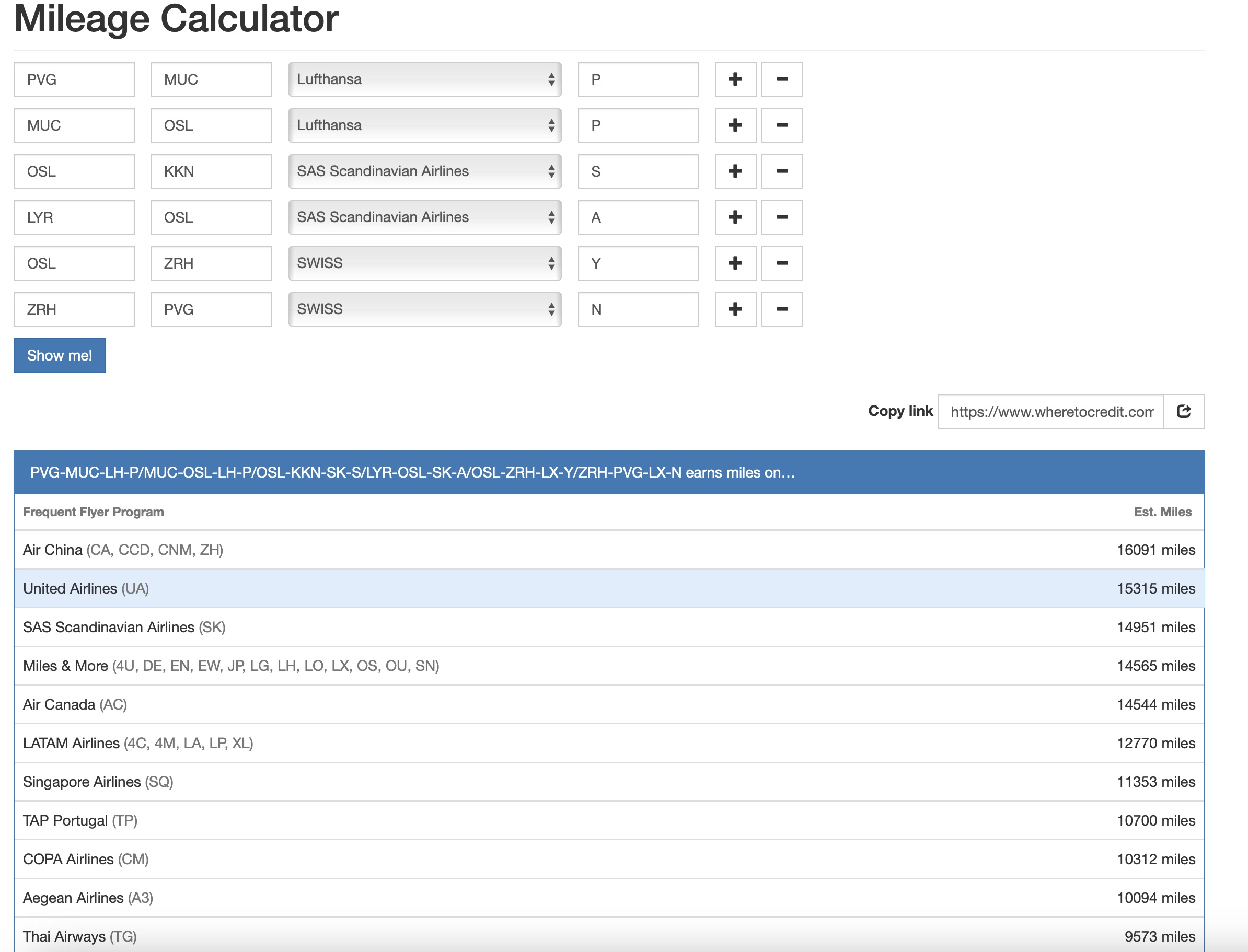Image resolution: width=1248 pixels, height=952 pixels.
Task: Click the 11353 miles value
Action: coord(1155,782)
